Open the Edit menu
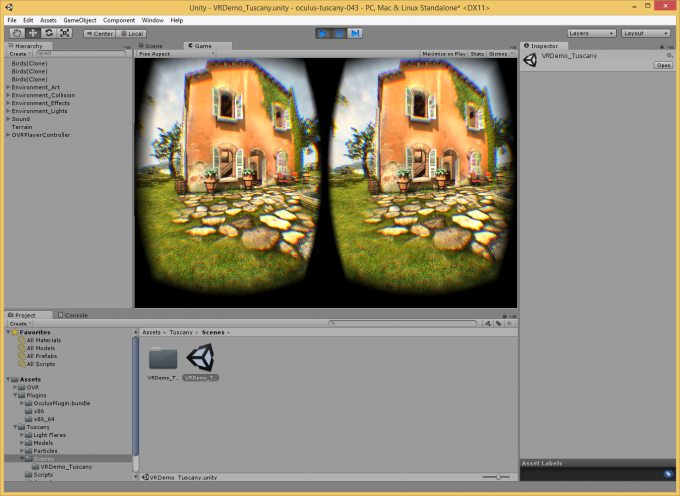 pyautogui.click(x=28, y=20)
